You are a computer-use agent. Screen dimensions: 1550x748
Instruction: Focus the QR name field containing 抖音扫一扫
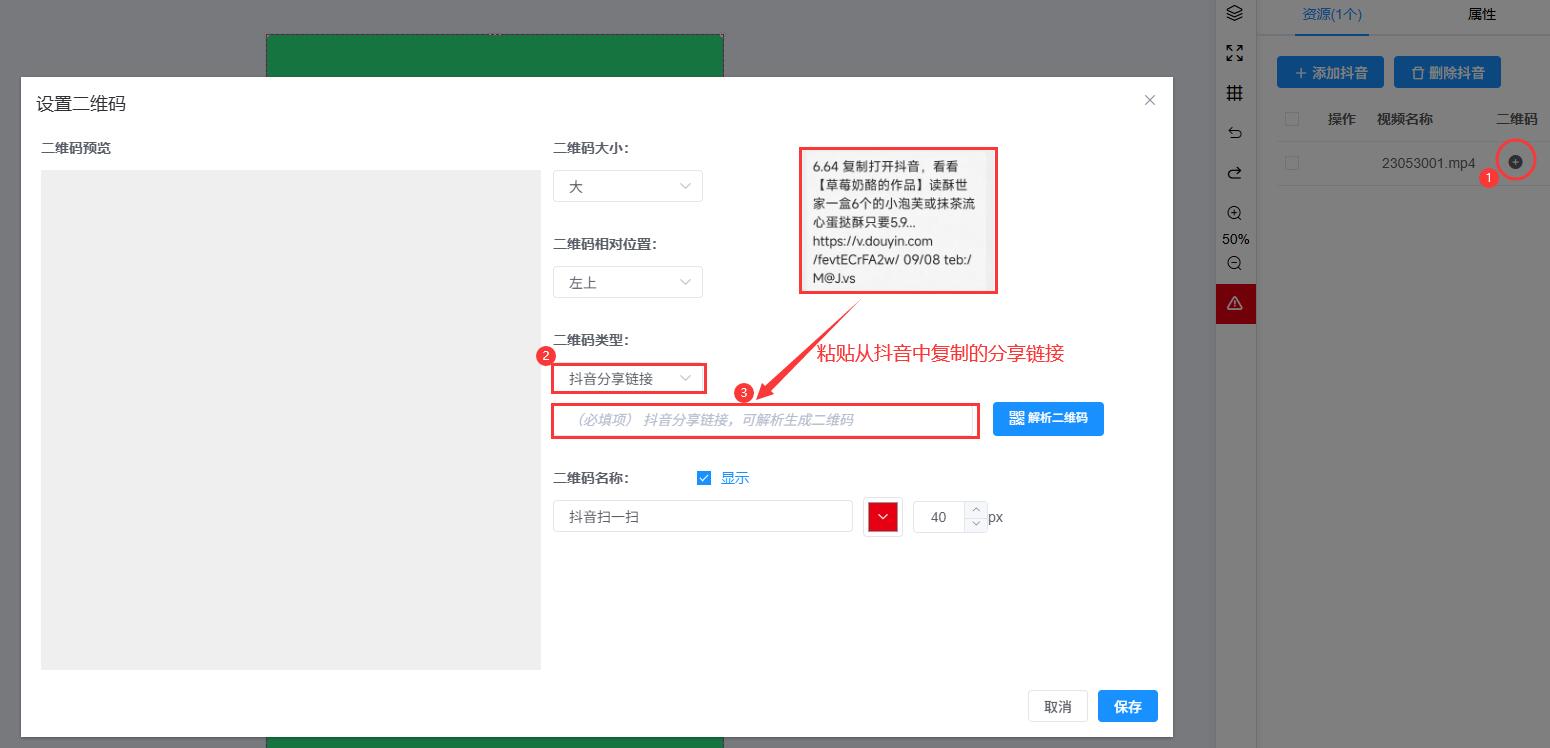coord(703,517)
